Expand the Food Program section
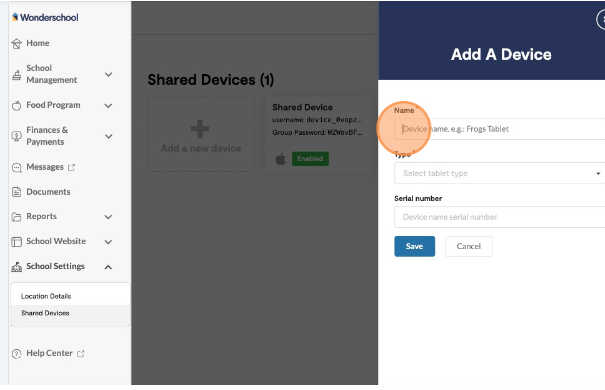The image size is (605, 390). pos(108,106)
